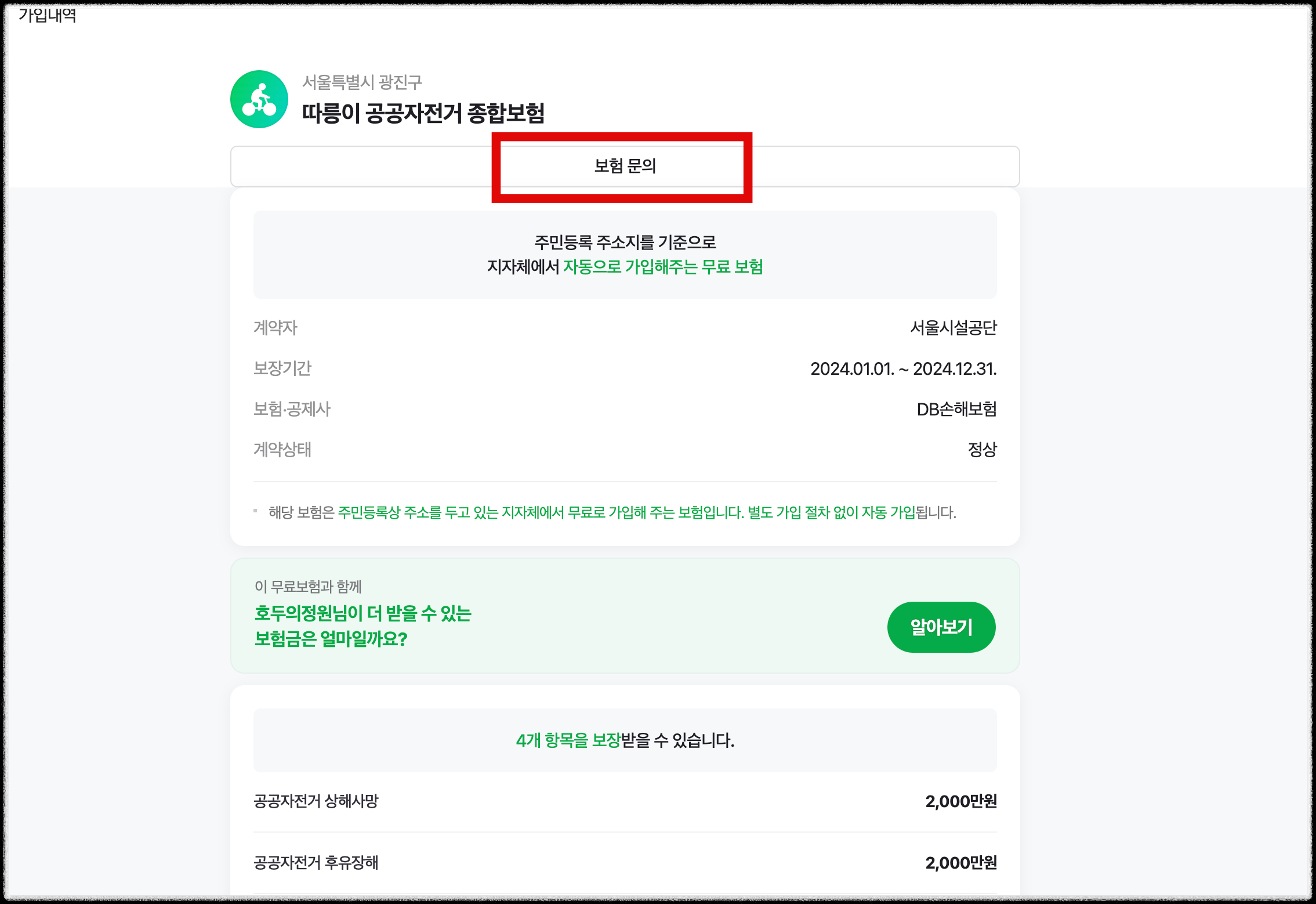Click the 공공자전거 상해사망 coverage row

click(x=624, y=801)
